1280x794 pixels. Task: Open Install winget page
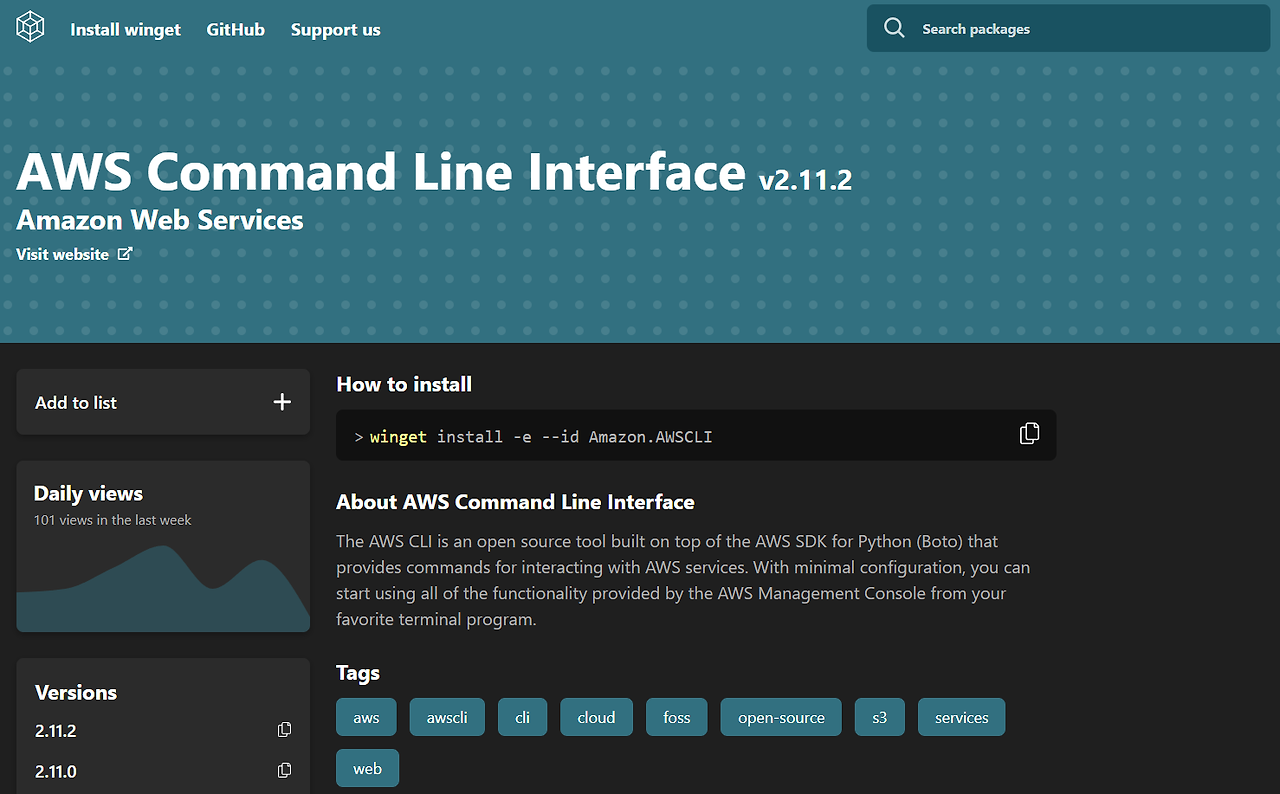pos(126,30)
